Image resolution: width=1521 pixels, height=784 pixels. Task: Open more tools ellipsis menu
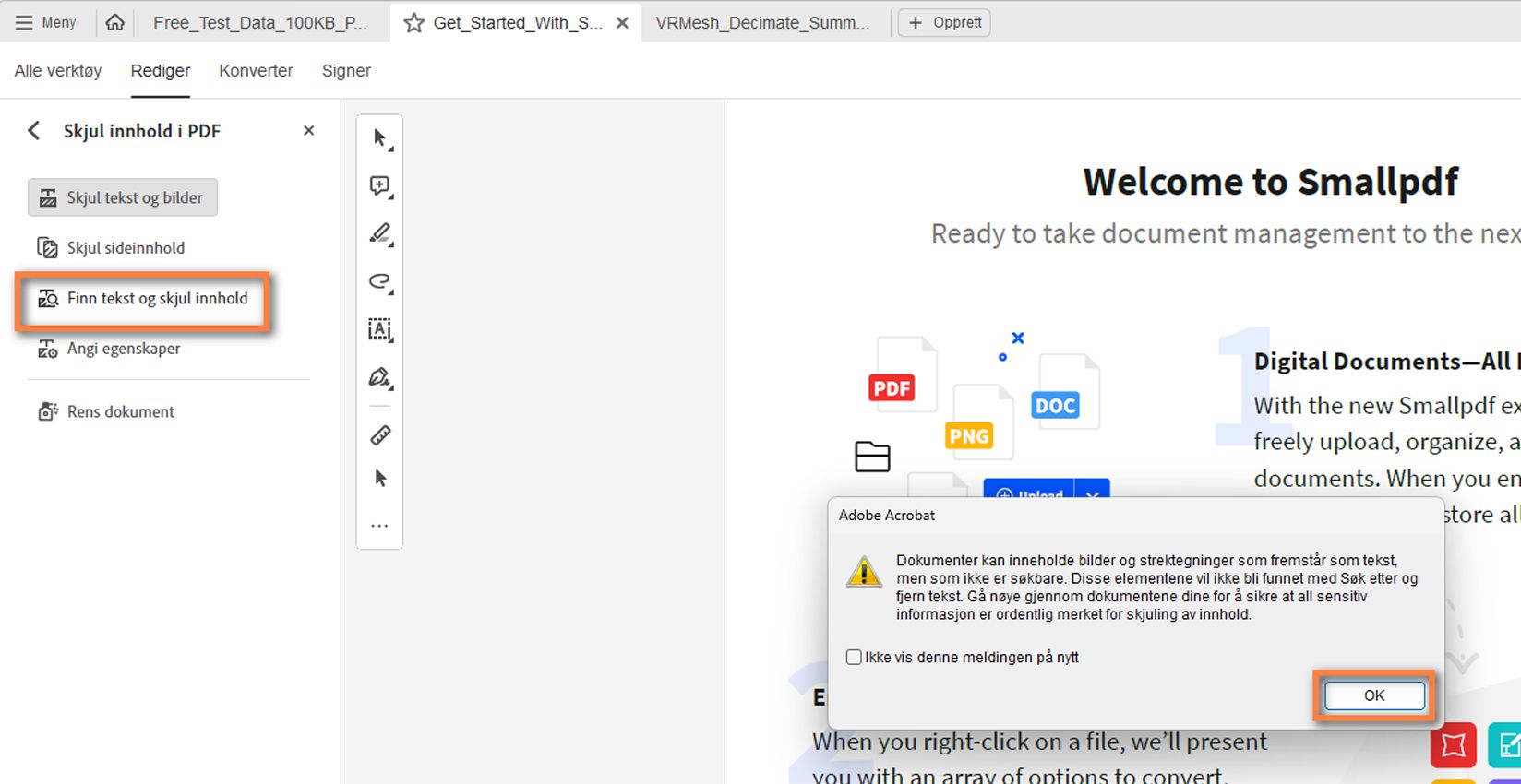(x=379, y=526)
